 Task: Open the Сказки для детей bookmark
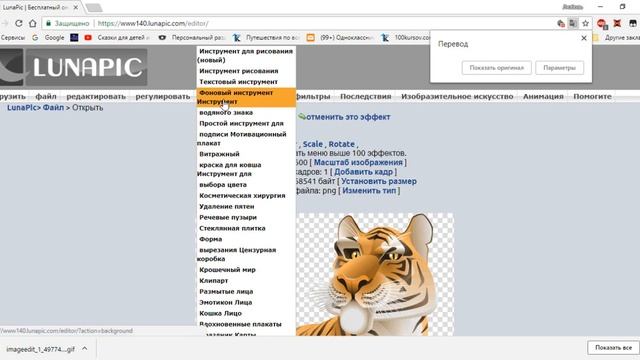point(123,38)
